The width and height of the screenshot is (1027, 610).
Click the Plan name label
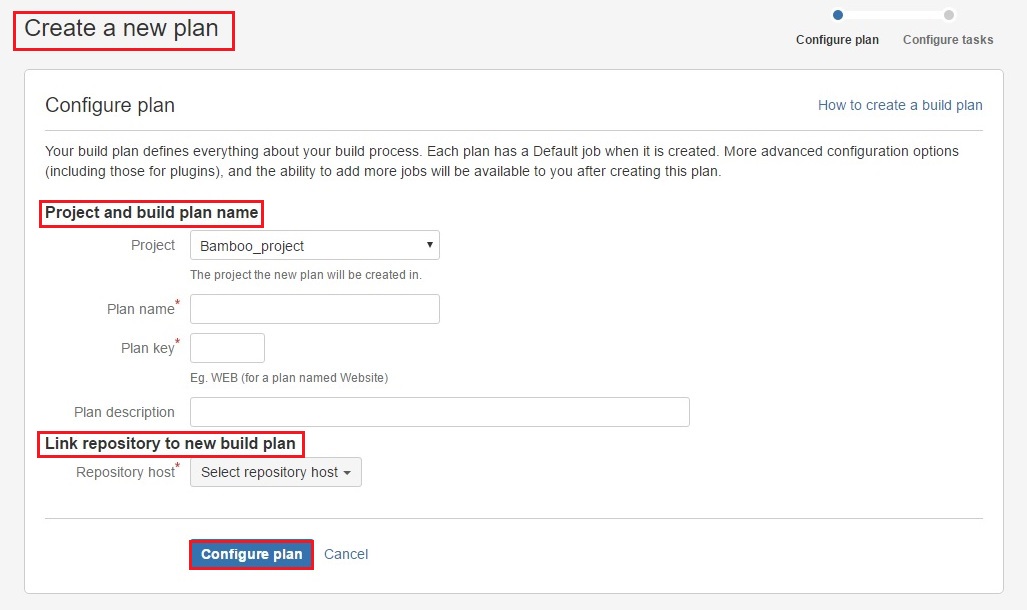(141, 309)
